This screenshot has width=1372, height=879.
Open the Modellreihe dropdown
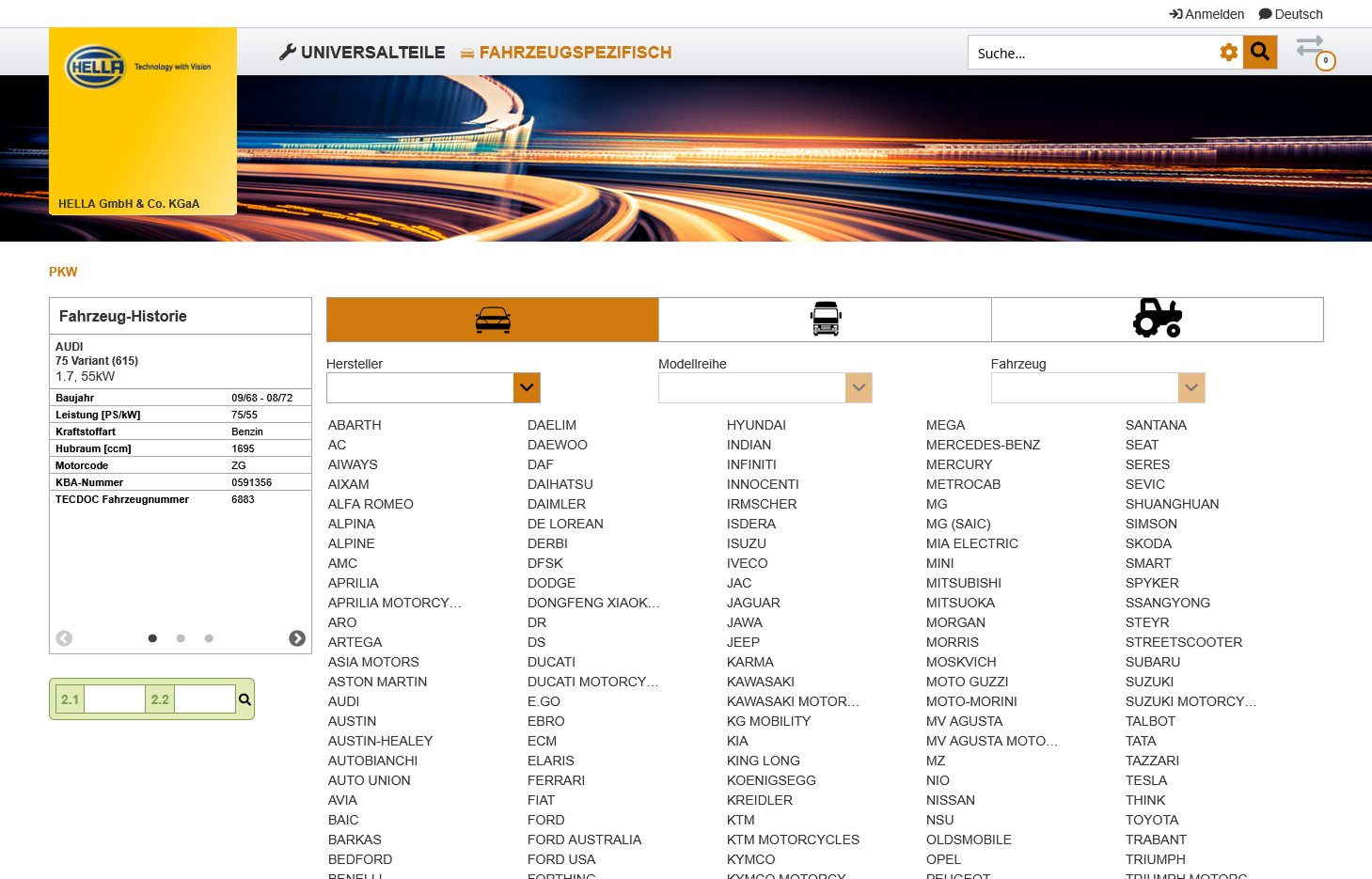tap(858, 387)
